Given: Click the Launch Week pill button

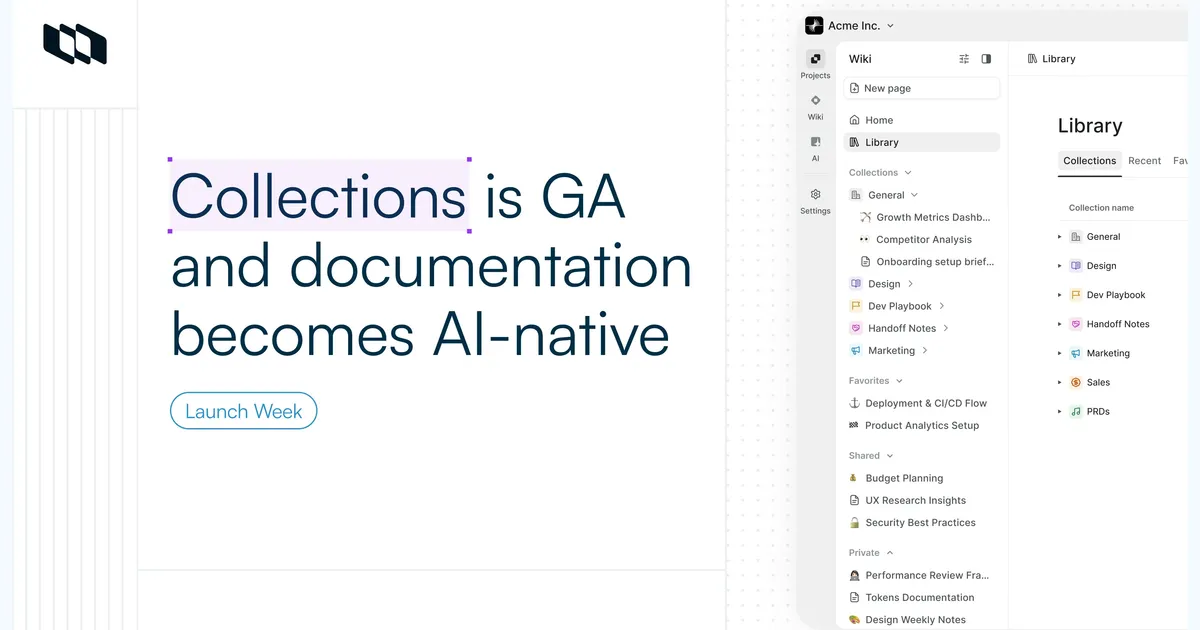Looking at the screenshot, I should pos(244,411).
